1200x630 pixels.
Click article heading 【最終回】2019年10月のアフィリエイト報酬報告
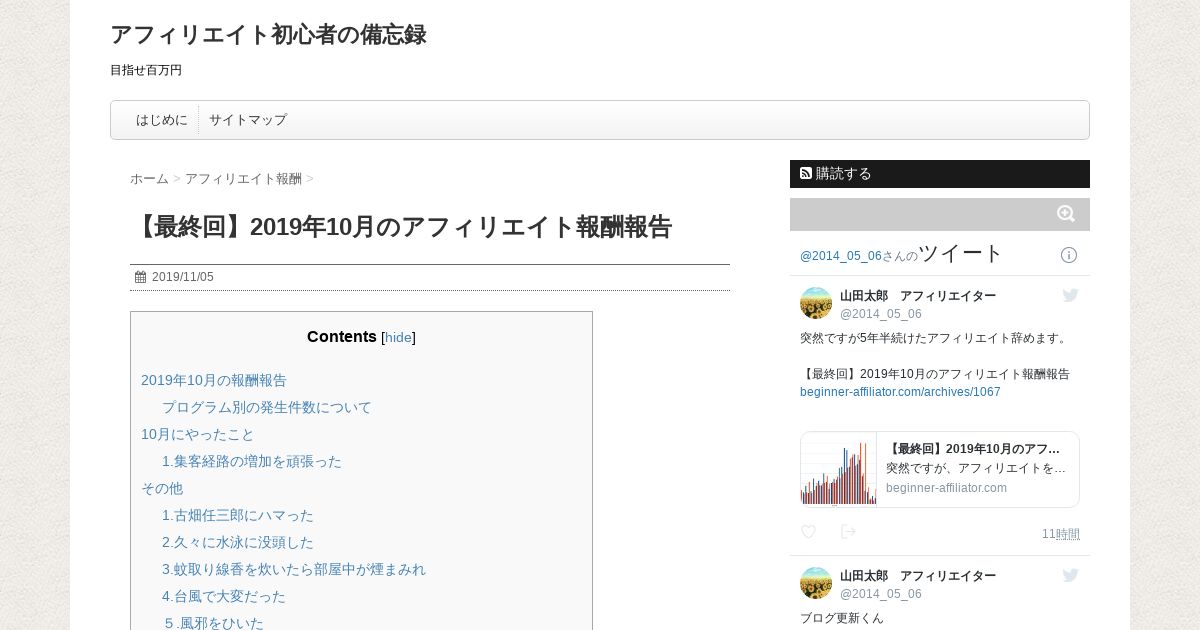pyautogui.click(x=401, y=227)
